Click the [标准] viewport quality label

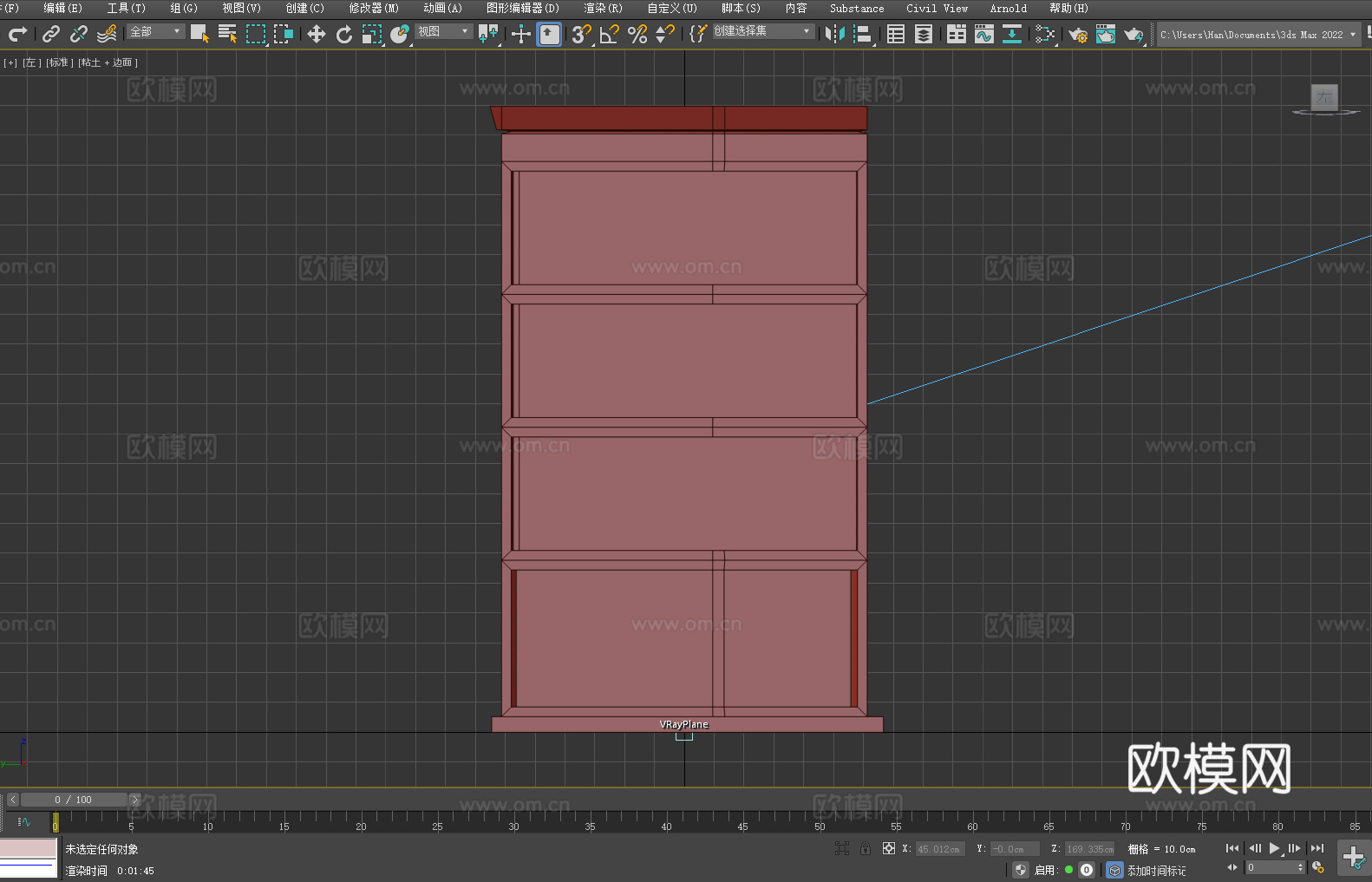[59, 62]
